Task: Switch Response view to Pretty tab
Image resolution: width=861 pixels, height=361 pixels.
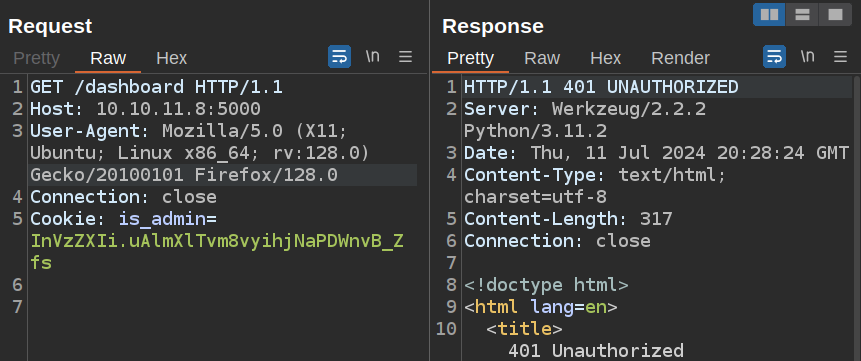Action: pos(471,58)
